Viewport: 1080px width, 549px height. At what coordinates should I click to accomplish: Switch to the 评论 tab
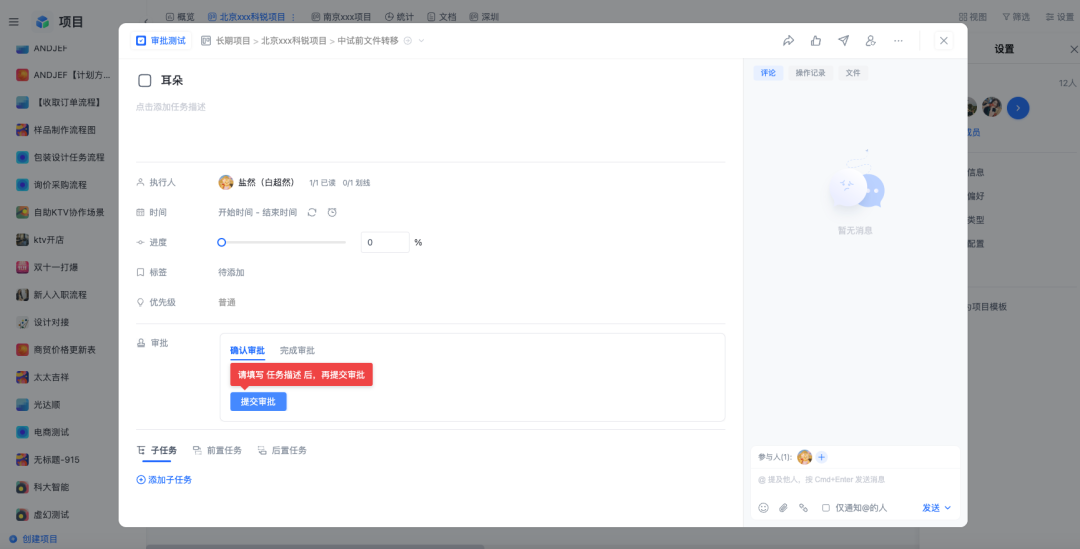point(768,73)
